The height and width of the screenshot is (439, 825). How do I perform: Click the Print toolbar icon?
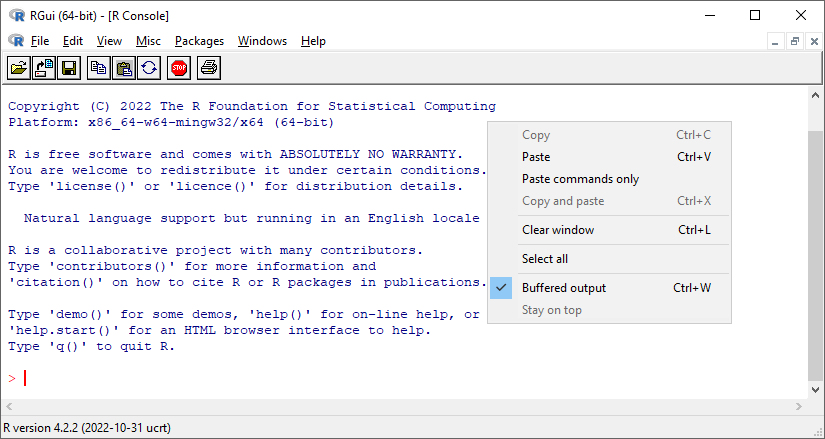coord(209,68)
